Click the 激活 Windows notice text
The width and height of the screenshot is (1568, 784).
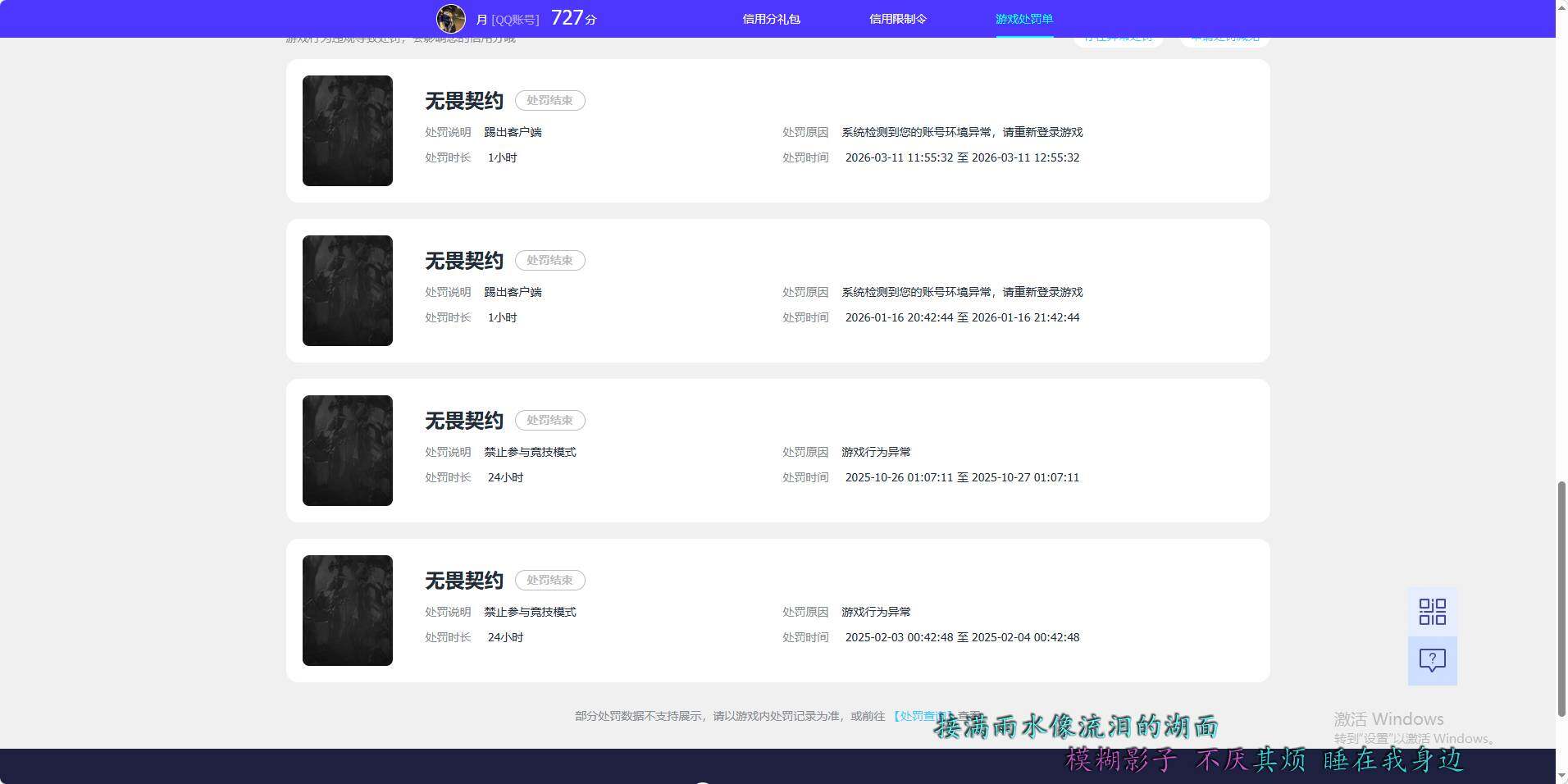point(1388,719)
